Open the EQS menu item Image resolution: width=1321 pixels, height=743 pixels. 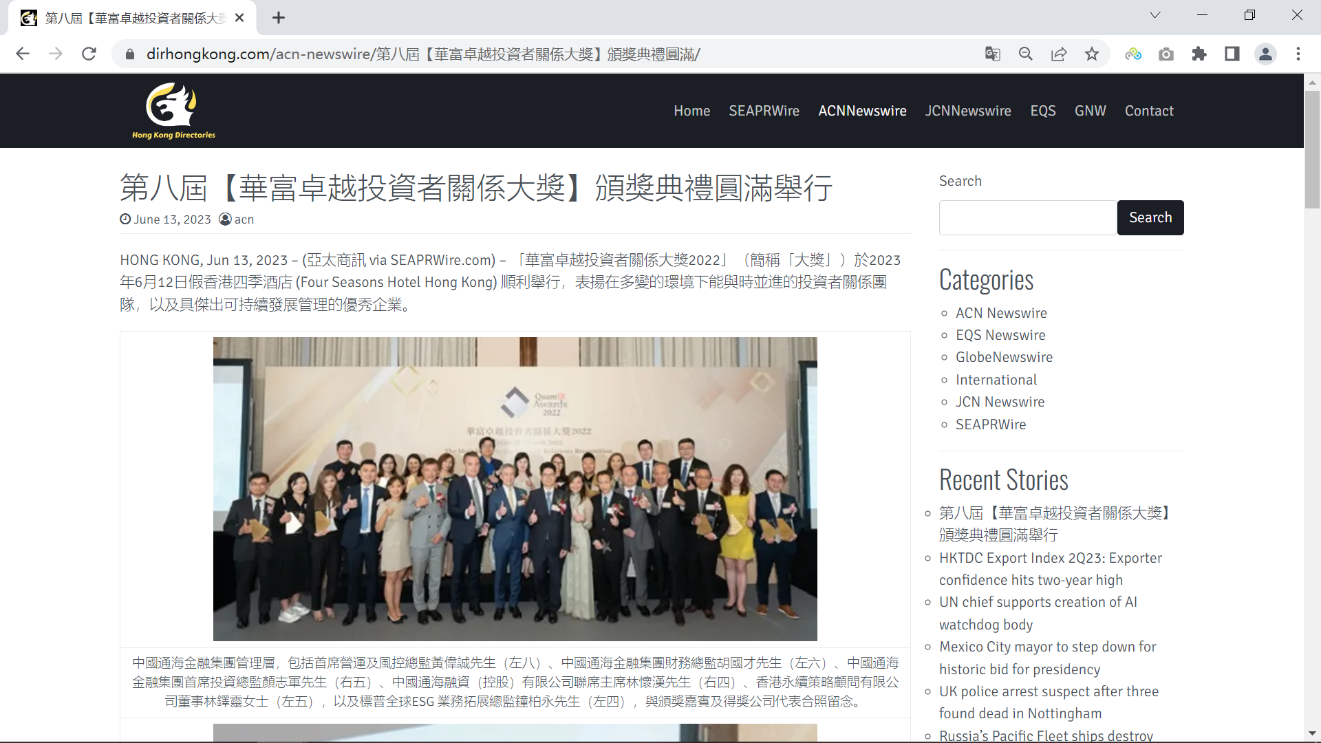[1043, 111]
